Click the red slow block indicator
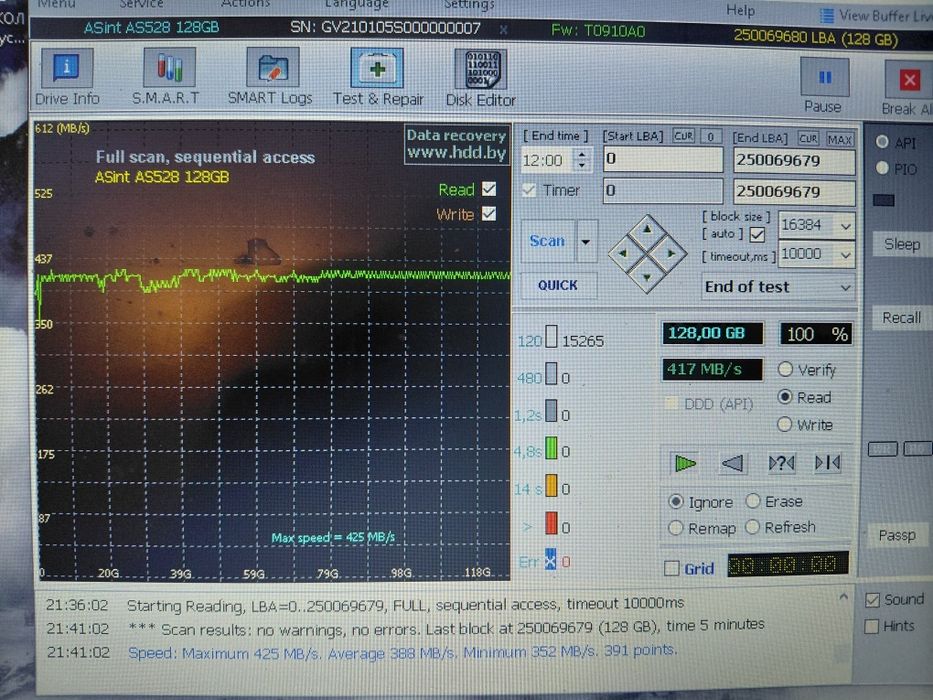The width and height of the screenshot is (933, 700). 552,523
